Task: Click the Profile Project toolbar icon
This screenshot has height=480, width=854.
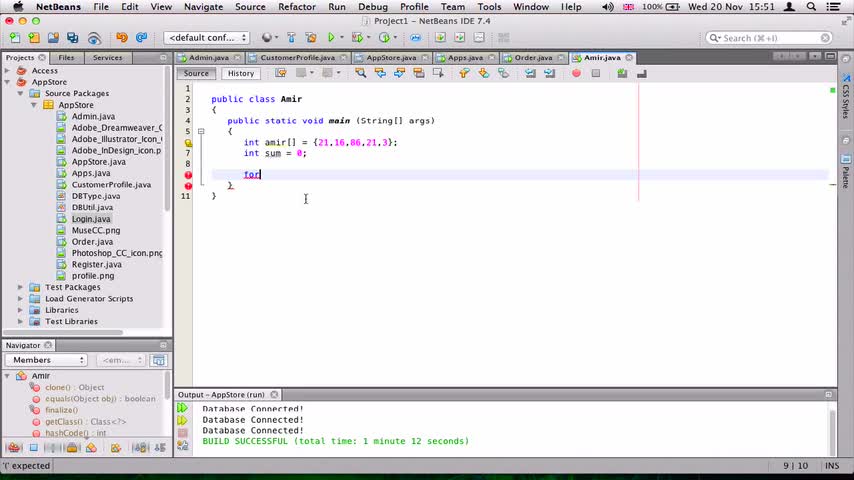Action: pos(385,38)
